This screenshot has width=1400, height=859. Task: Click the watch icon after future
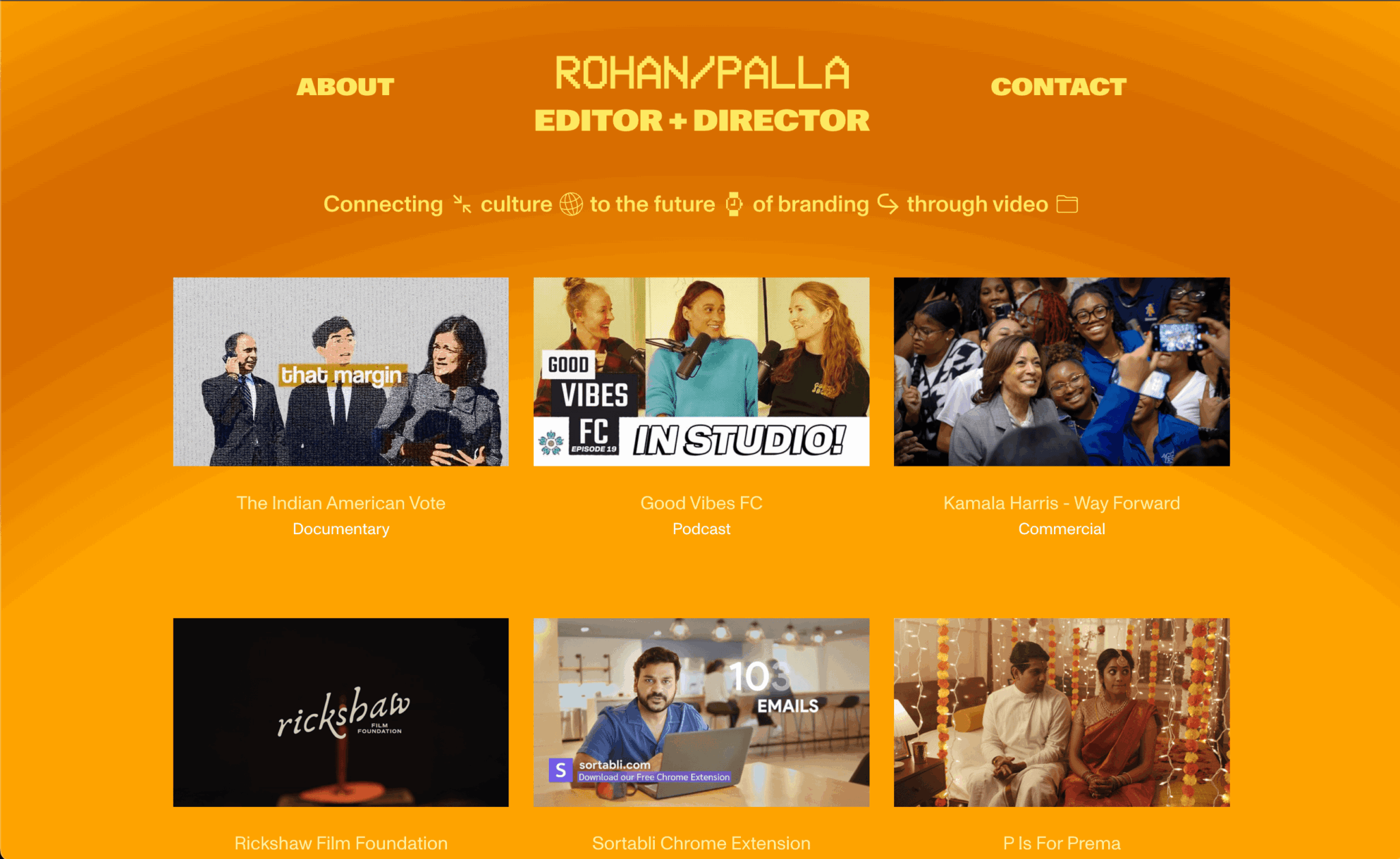click(733, 204)
